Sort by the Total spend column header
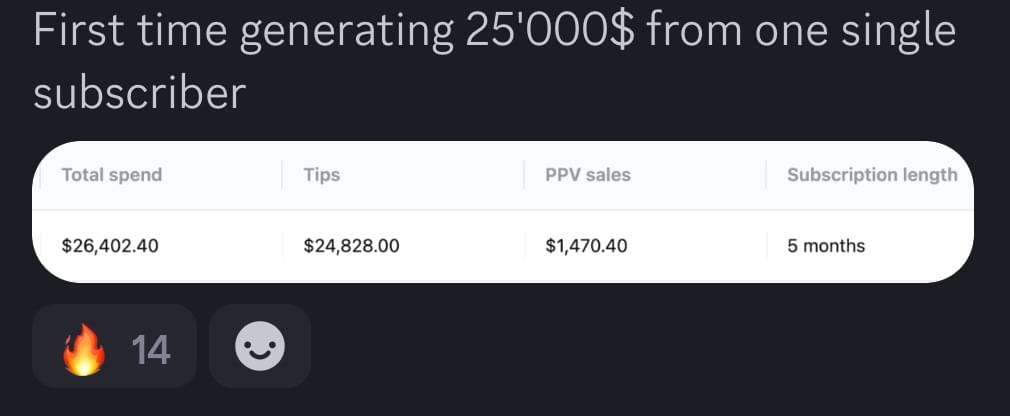 [x=111, y=175]
